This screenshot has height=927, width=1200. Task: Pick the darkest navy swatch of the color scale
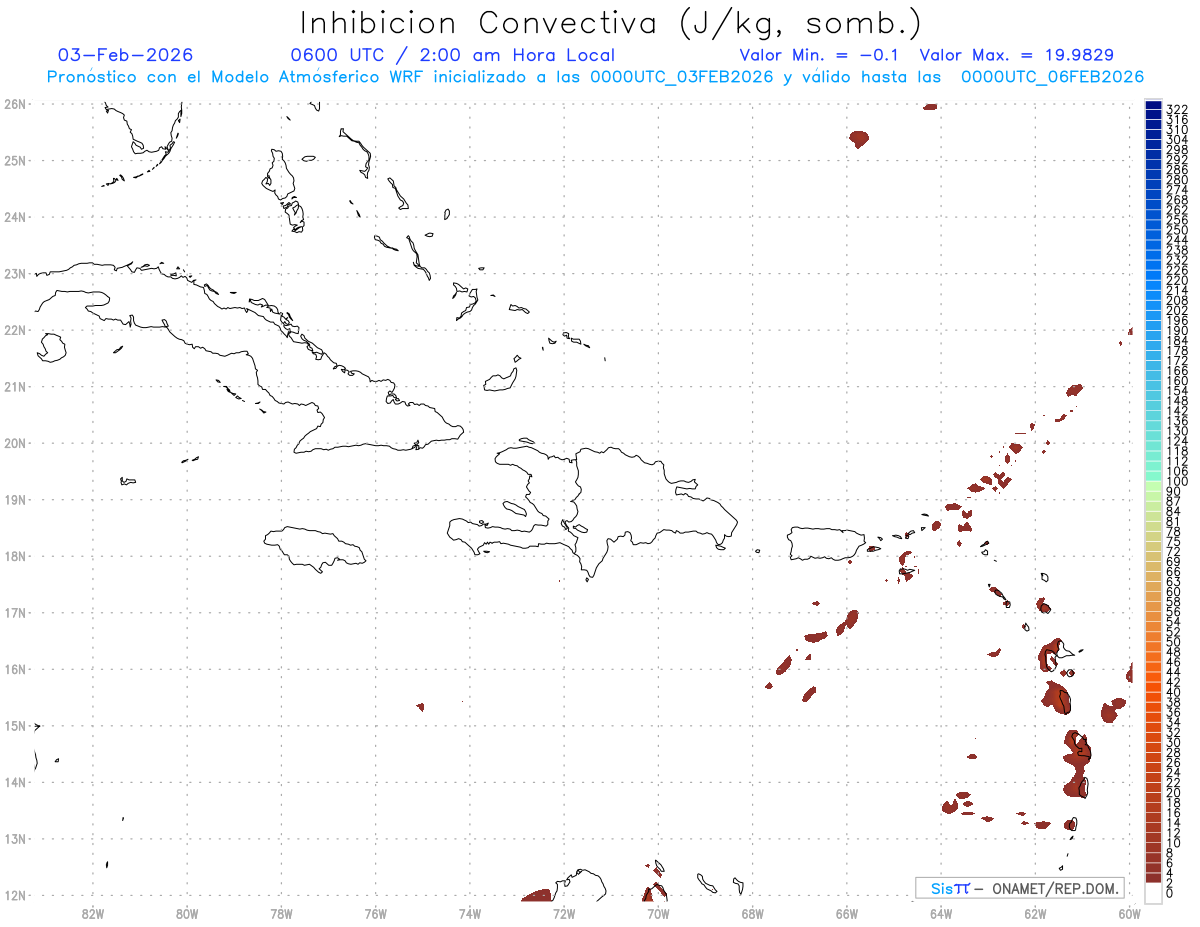[1153, 106]
